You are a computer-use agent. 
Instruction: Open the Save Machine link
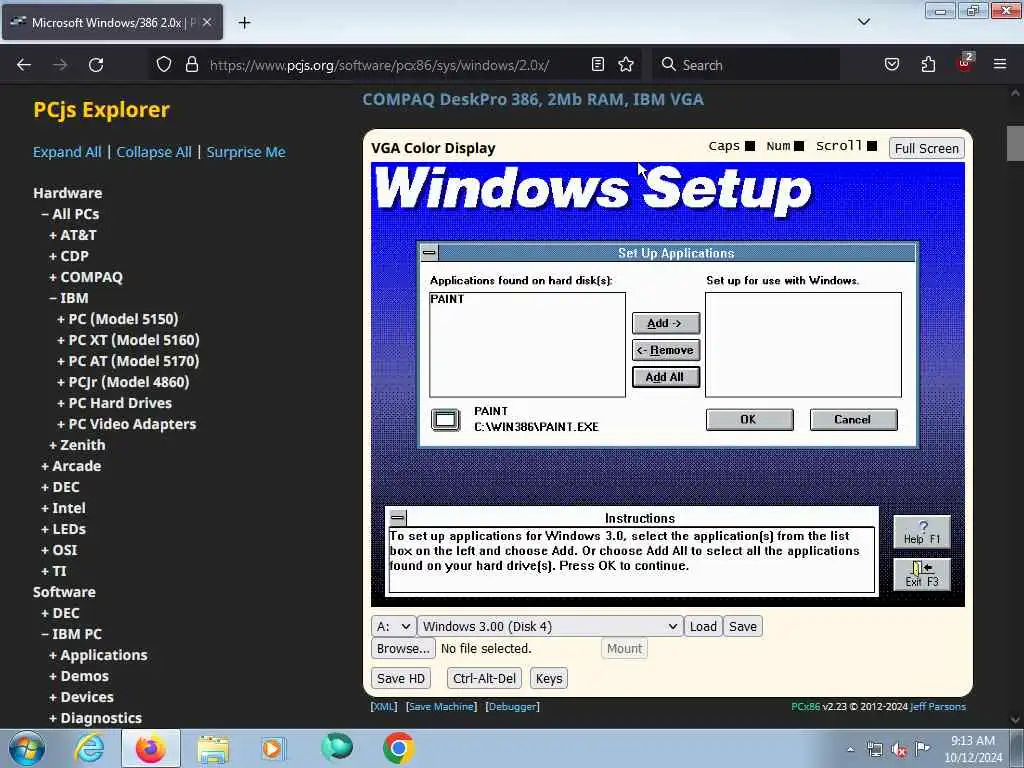441,707
